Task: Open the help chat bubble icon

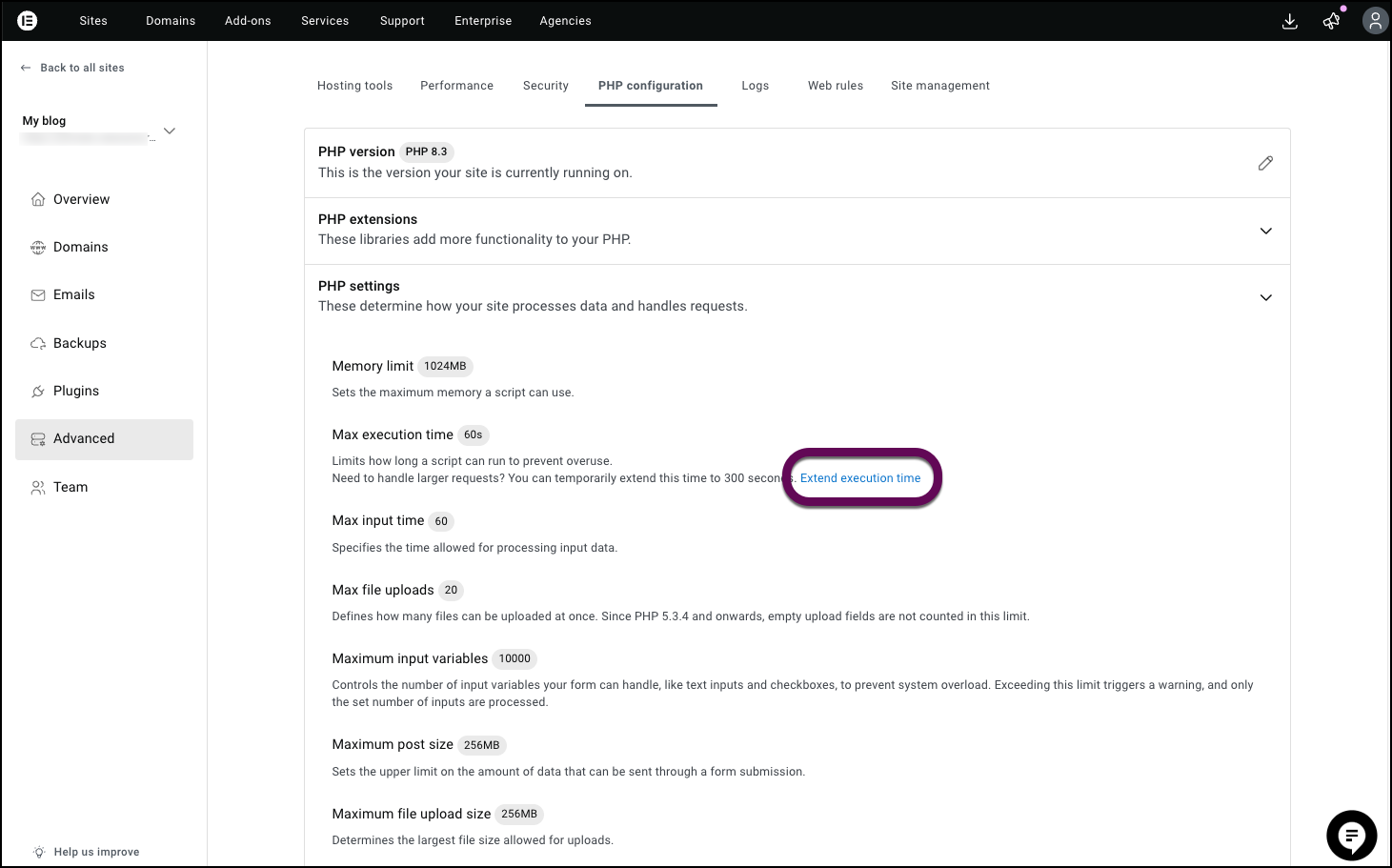Action: [1351, 835]
